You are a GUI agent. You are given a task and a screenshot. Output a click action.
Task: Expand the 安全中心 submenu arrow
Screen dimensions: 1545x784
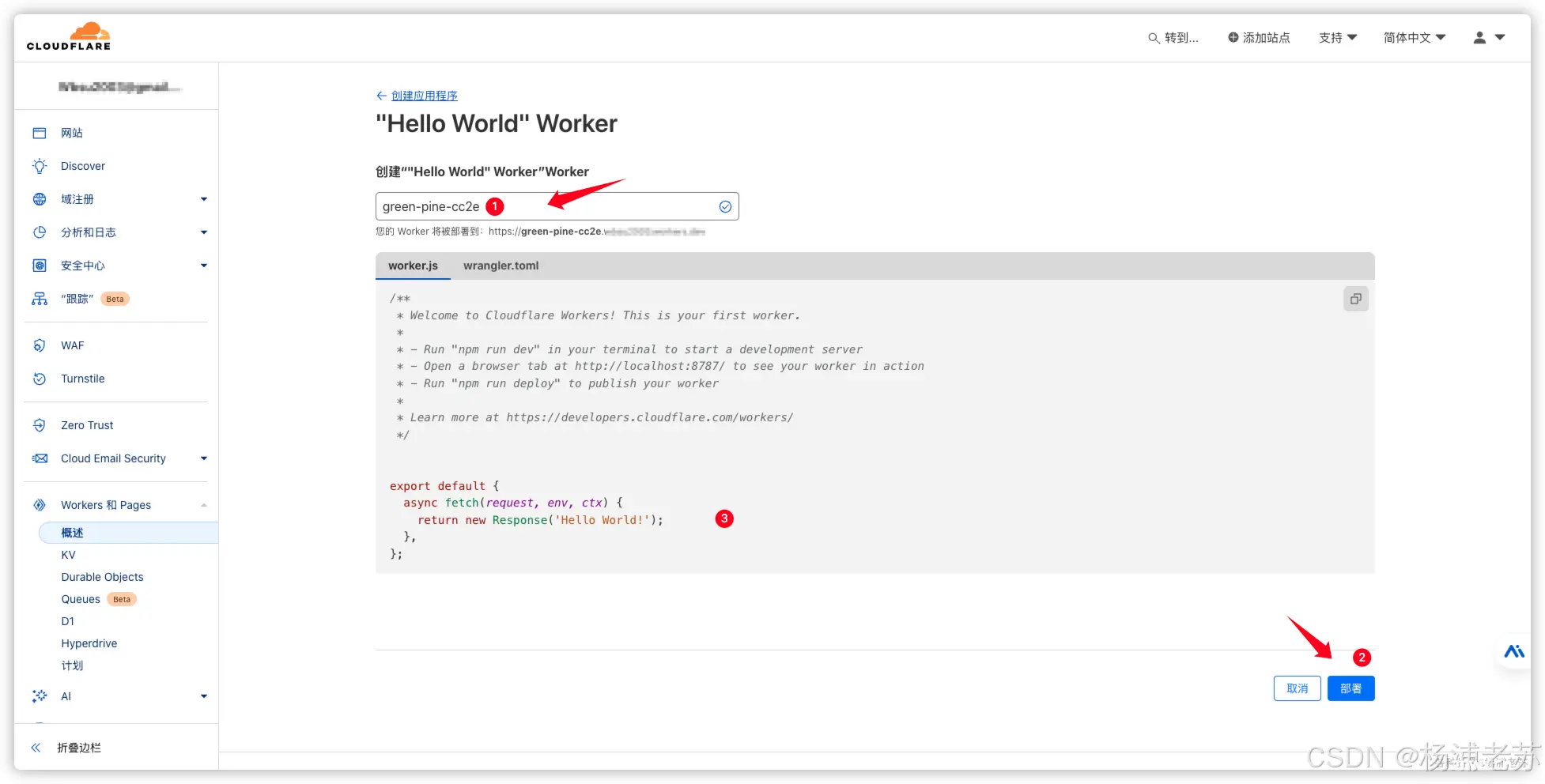[x=204, y=266]
